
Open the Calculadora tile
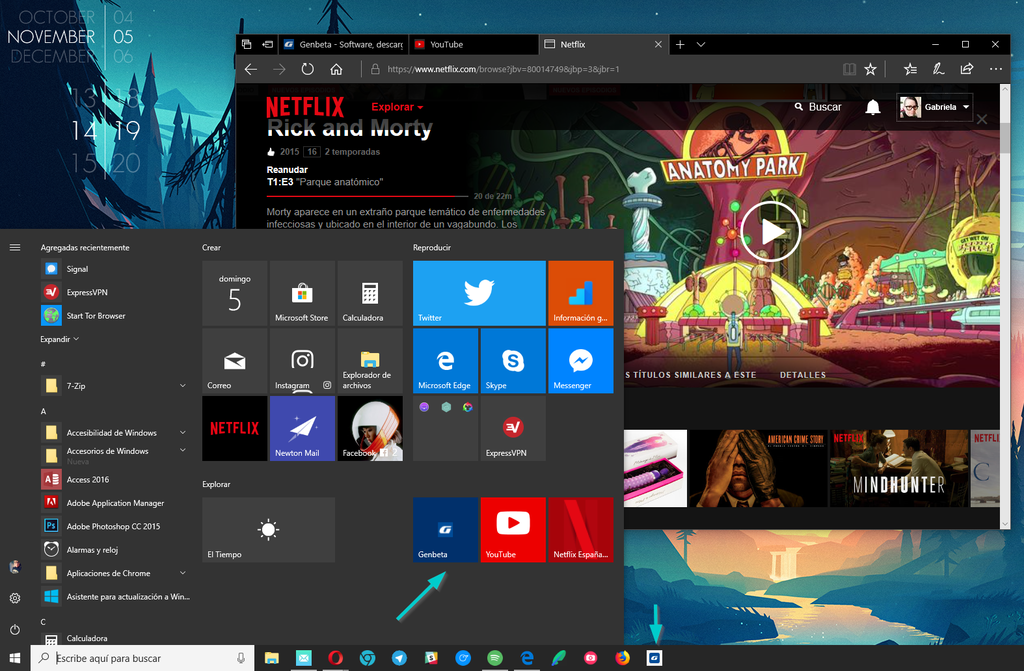[x=370, y=293]
